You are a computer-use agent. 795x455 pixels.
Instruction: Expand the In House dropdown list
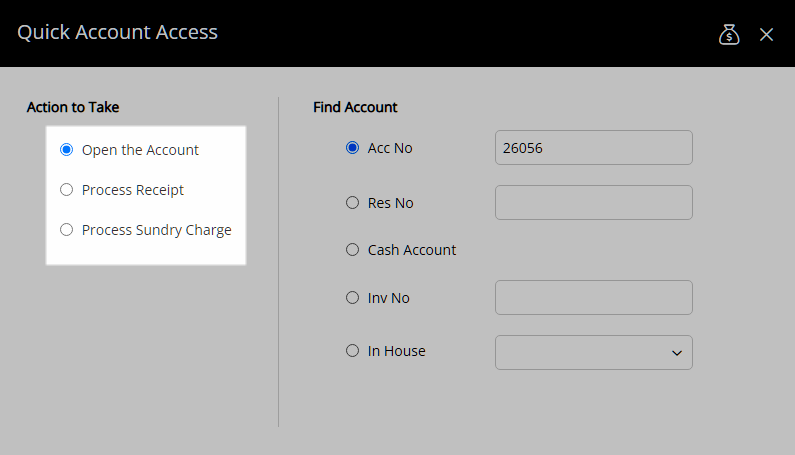(594, 353)
